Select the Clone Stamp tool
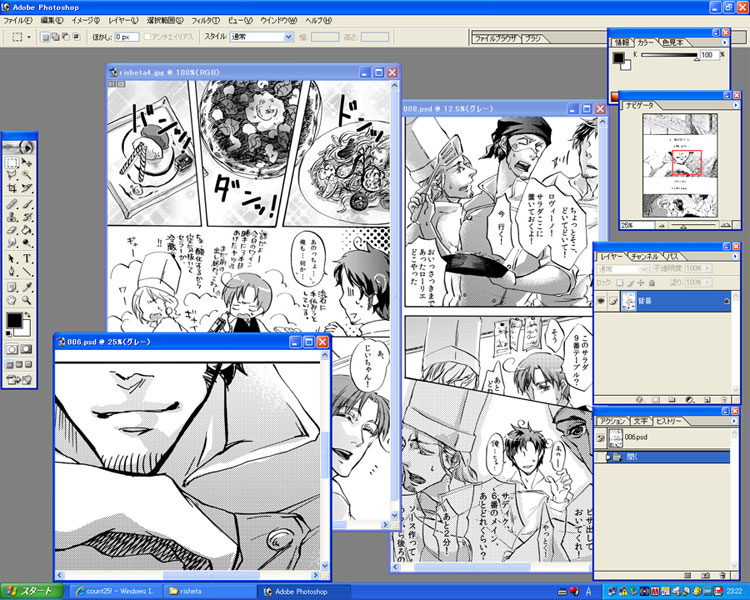750x600 pixels. (x=12, y=217)
